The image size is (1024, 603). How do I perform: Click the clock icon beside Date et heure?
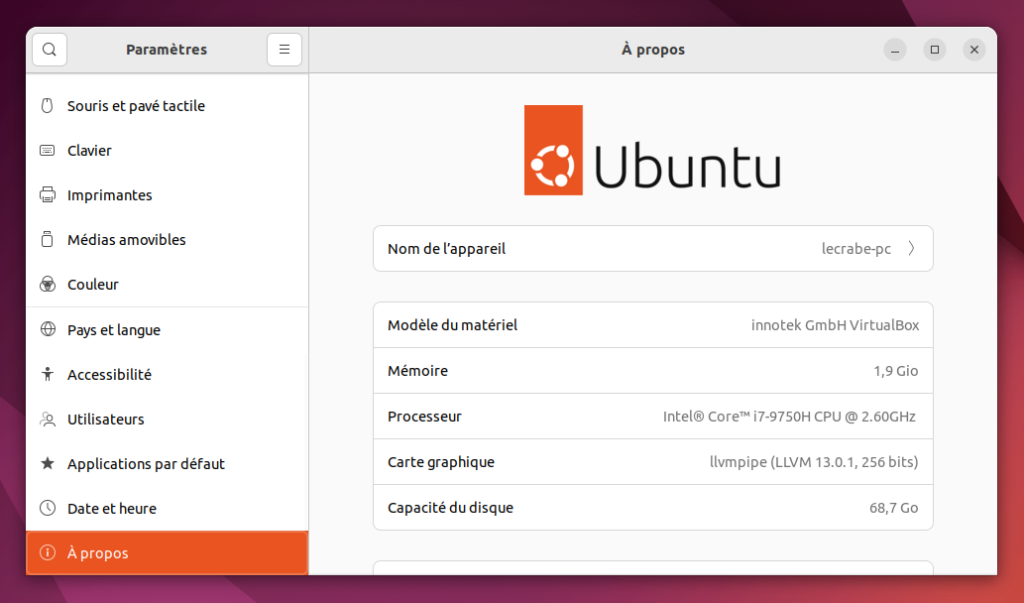click(x=47, y=508)
